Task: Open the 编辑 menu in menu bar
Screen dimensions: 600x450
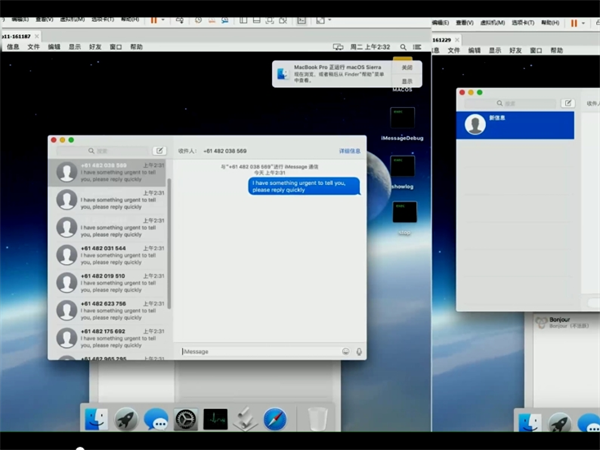Action: point(54,47)
